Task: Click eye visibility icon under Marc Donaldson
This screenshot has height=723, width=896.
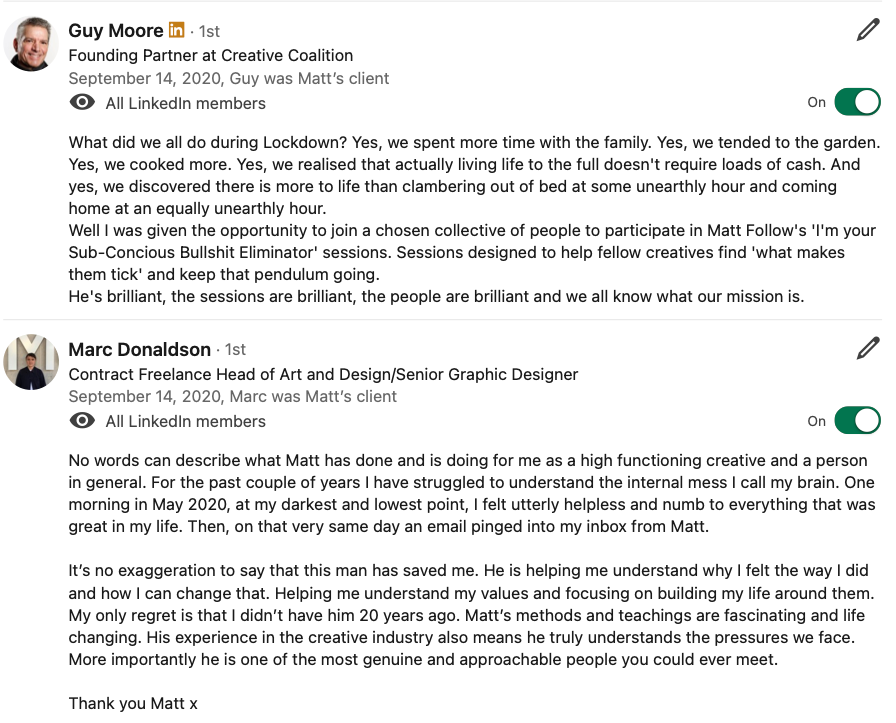Action: 82,421
